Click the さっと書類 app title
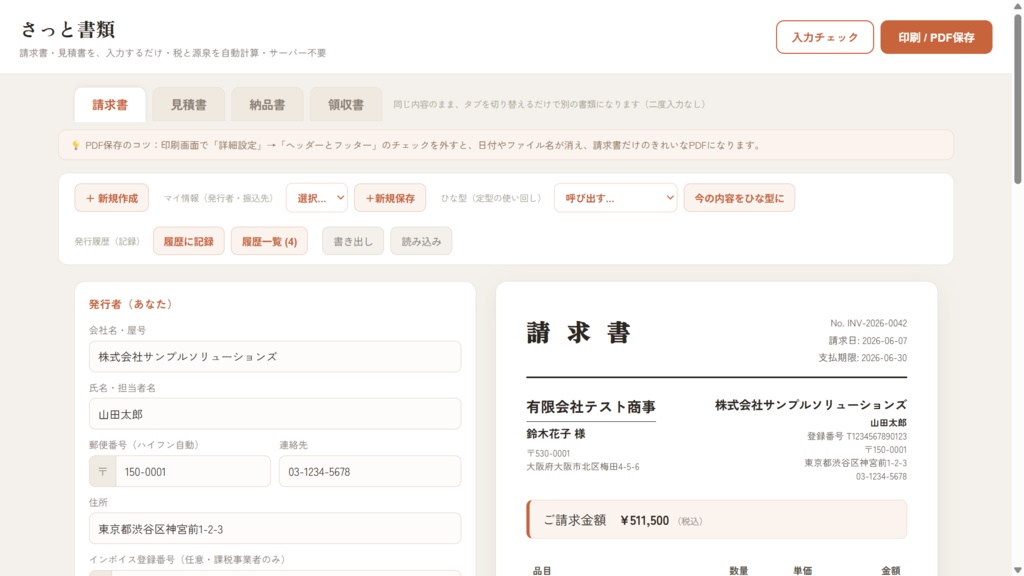The image size is (1024, 576). point(68,29)
